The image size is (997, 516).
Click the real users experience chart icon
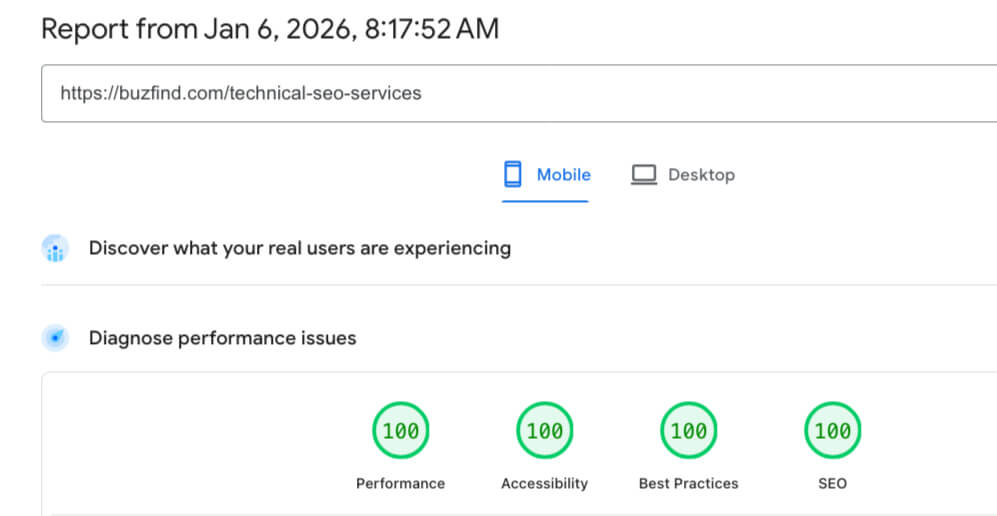(x=55, y=248)
